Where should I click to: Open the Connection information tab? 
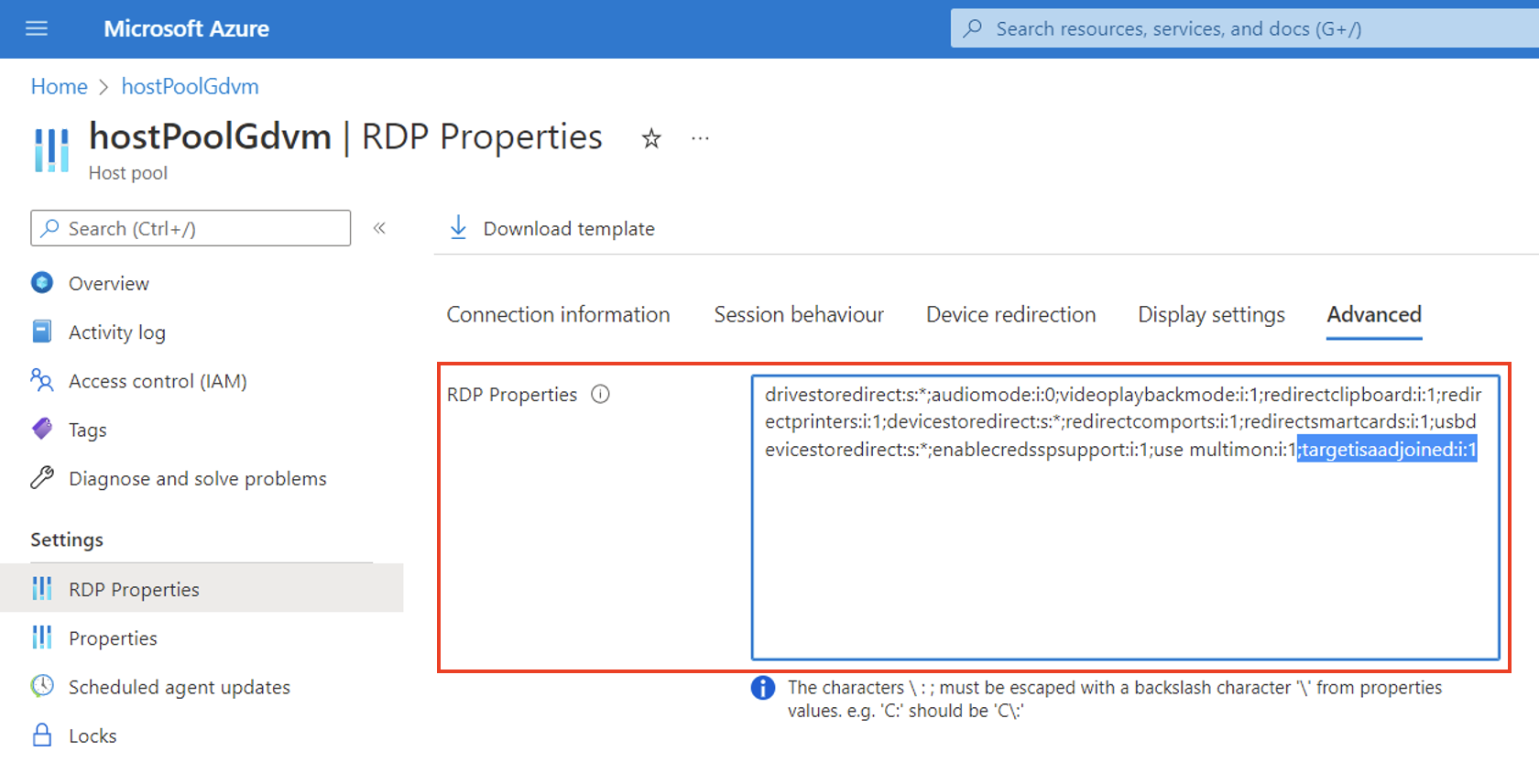(558, 314)
